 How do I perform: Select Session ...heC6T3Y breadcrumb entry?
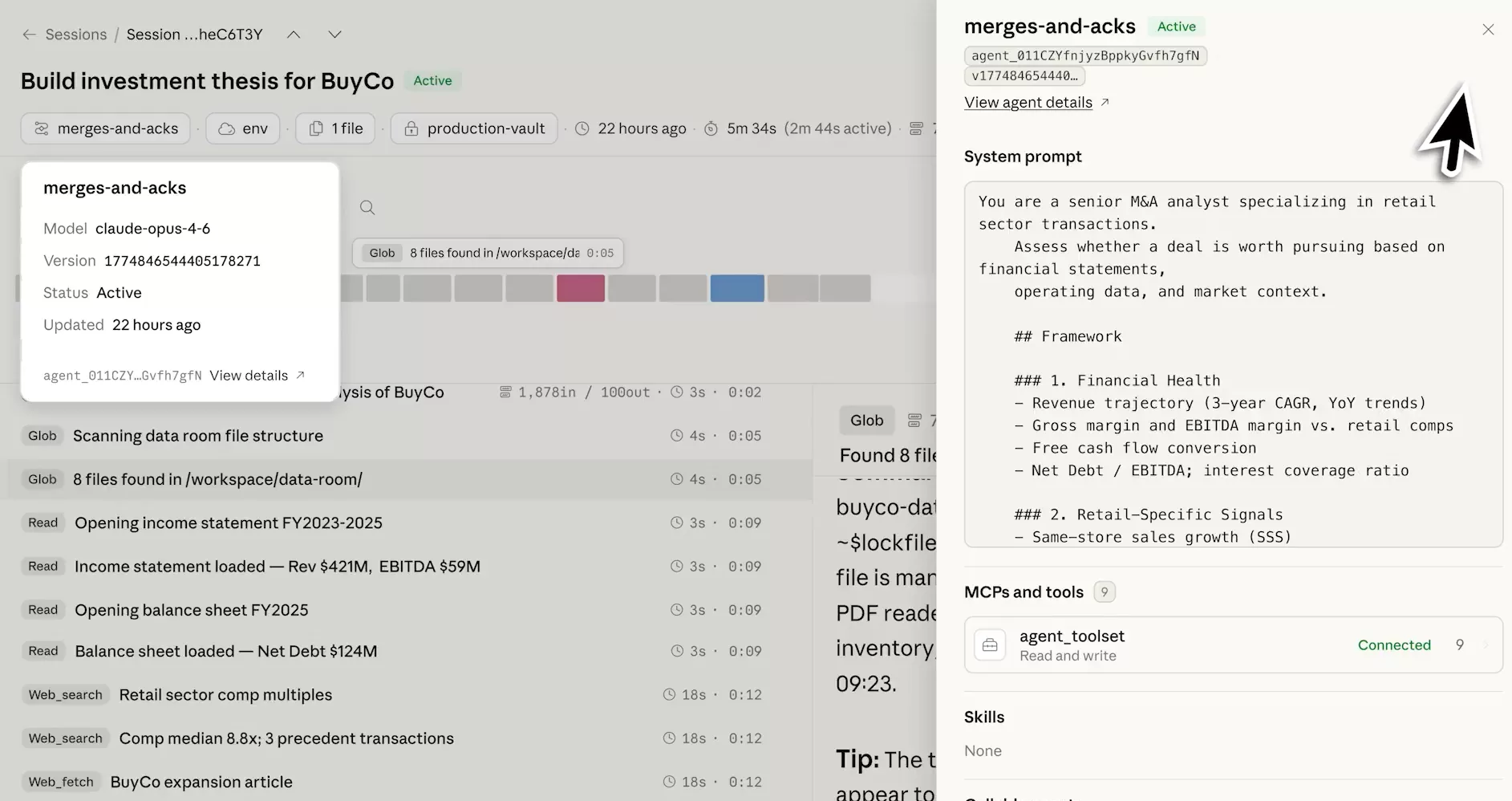tap(195, 34)
